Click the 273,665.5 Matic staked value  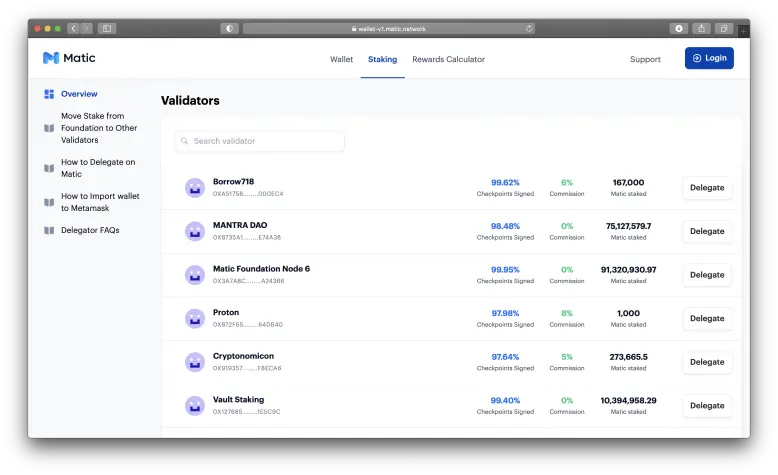pos(628,357)
